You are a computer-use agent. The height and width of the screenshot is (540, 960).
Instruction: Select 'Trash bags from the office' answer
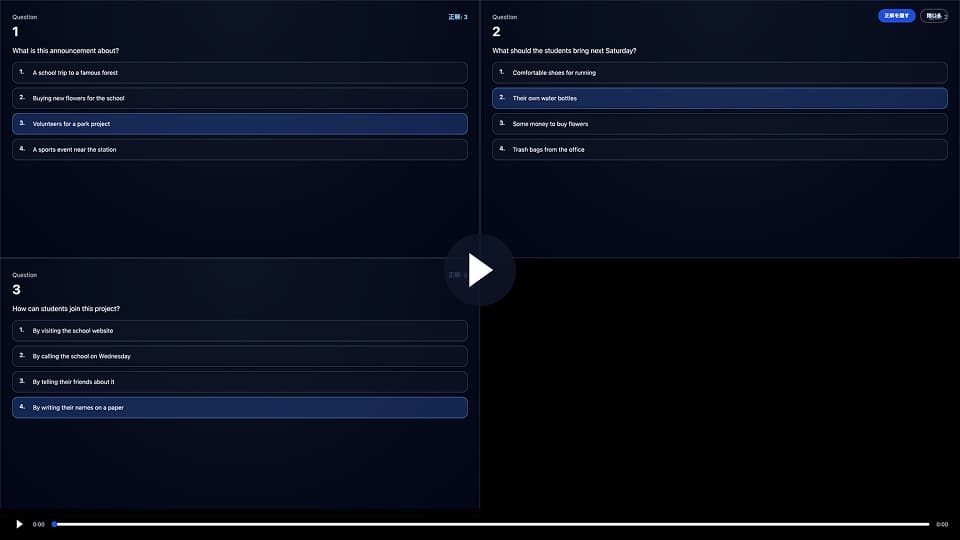[x=719, y=150]
